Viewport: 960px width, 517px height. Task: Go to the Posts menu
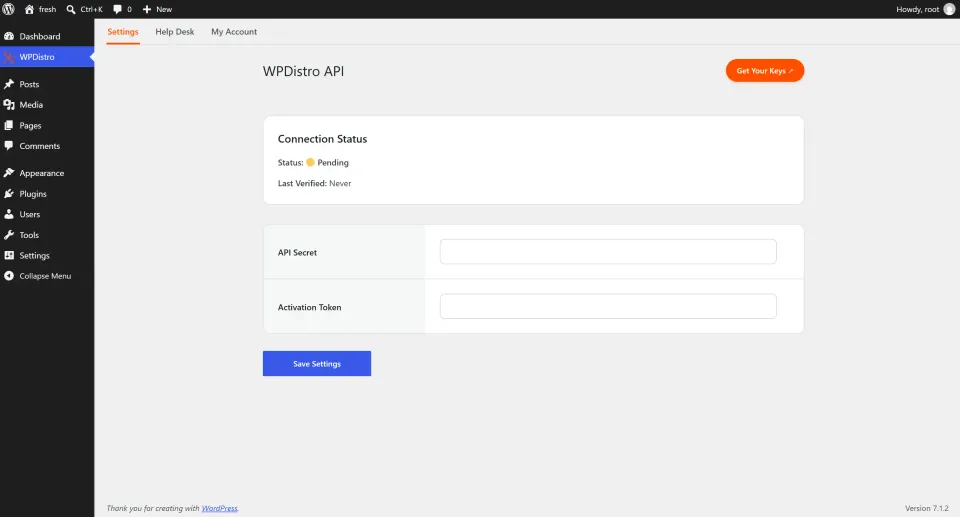click(x=29, y=84)
